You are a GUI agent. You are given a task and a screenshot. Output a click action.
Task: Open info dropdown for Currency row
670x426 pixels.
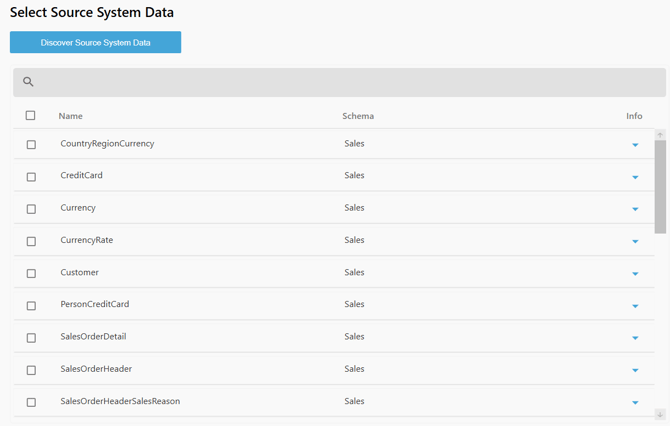(x=635, y=209)
